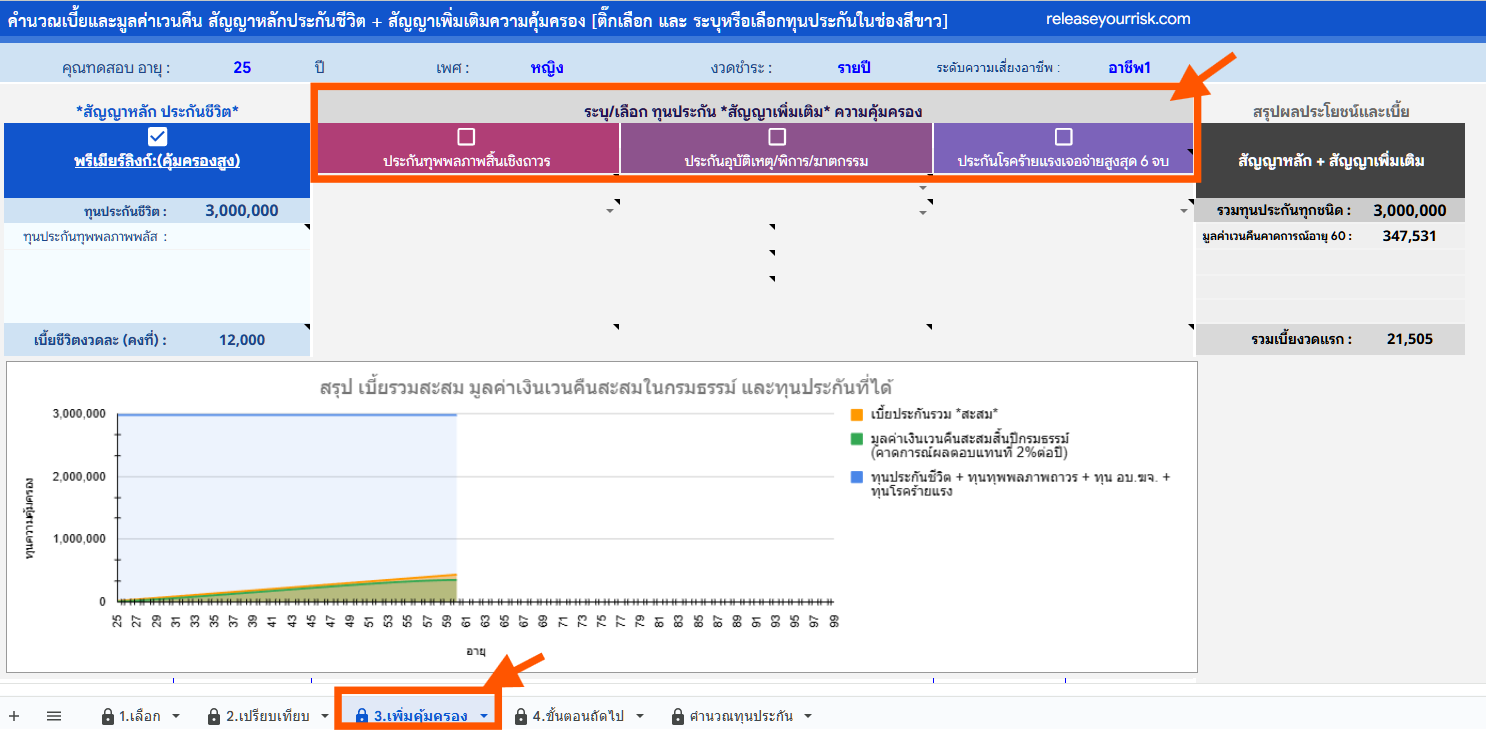Open the dropdown arrow under ประกันโรคร้ายแรง column
Screen dimensions: 1486x731
tap(1184, 211)
